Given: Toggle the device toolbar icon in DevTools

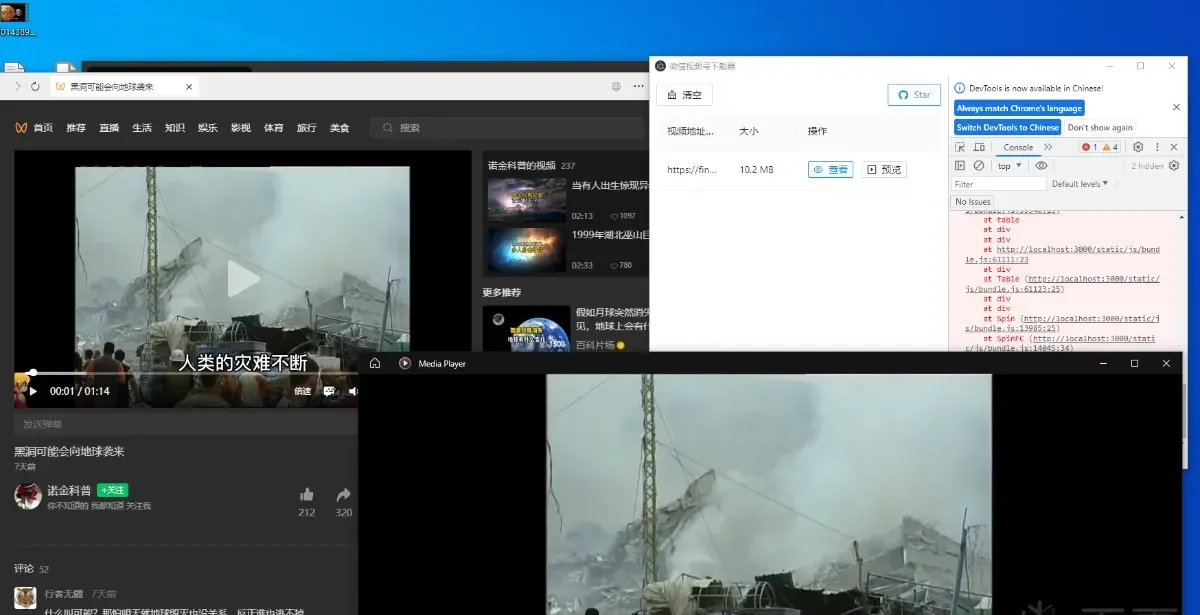Looking at the screenshot, I should (978, 147).
